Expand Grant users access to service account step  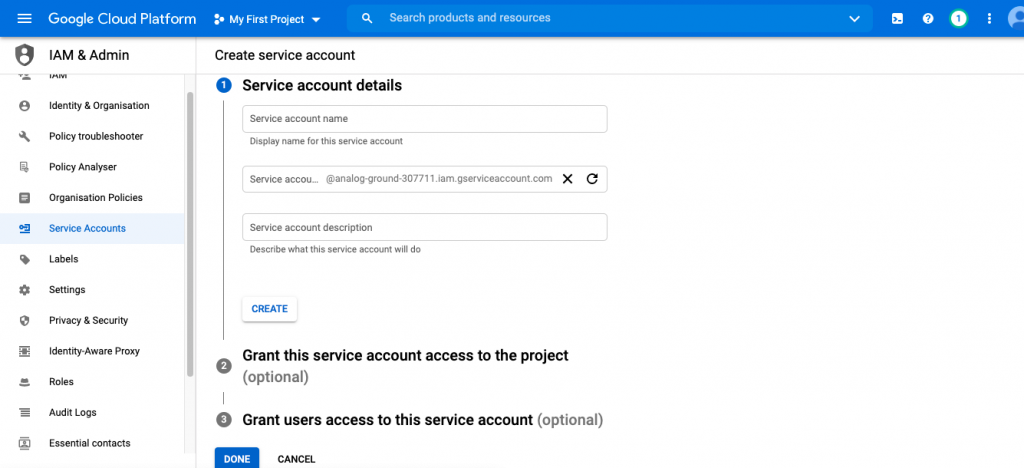423,420
